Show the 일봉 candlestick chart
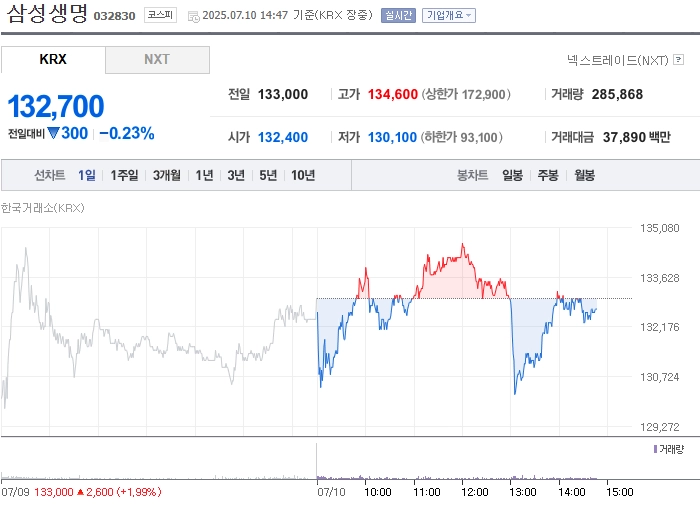Image resolution: width=700 pixels, height=515 pixels. pyautogui.click(x=512, y=175)
